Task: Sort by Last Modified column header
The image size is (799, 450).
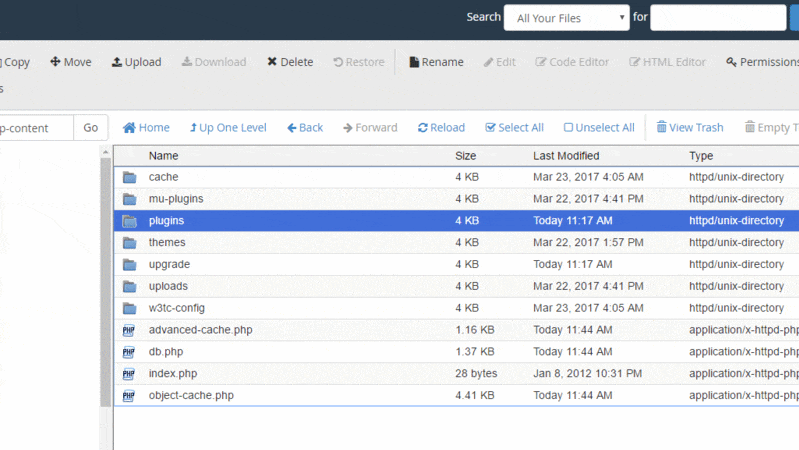Action: [x=566, y=156]
